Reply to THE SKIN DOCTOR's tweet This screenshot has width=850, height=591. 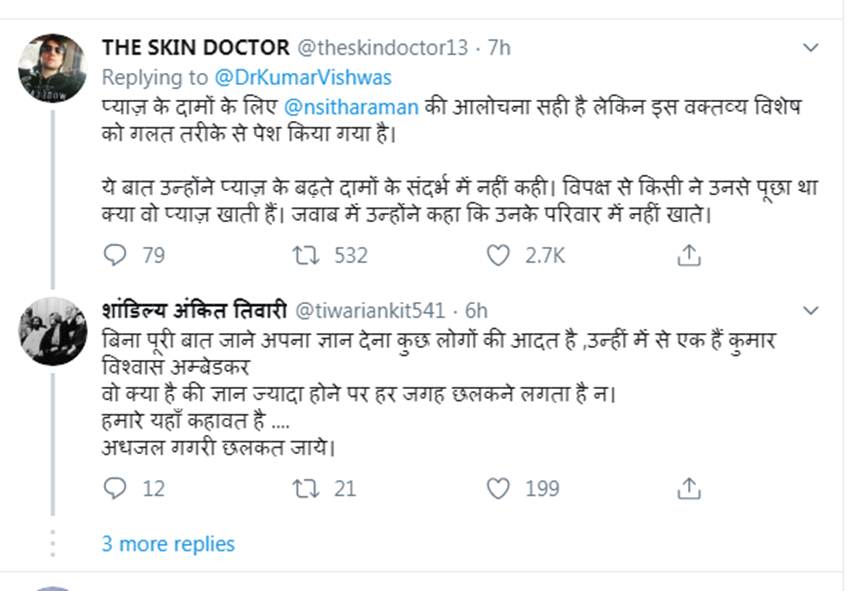116,256
